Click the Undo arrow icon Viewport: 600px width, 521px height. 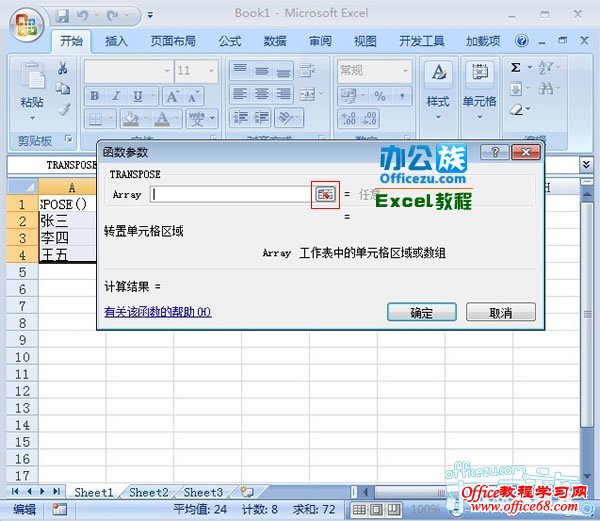coord(82,16)
